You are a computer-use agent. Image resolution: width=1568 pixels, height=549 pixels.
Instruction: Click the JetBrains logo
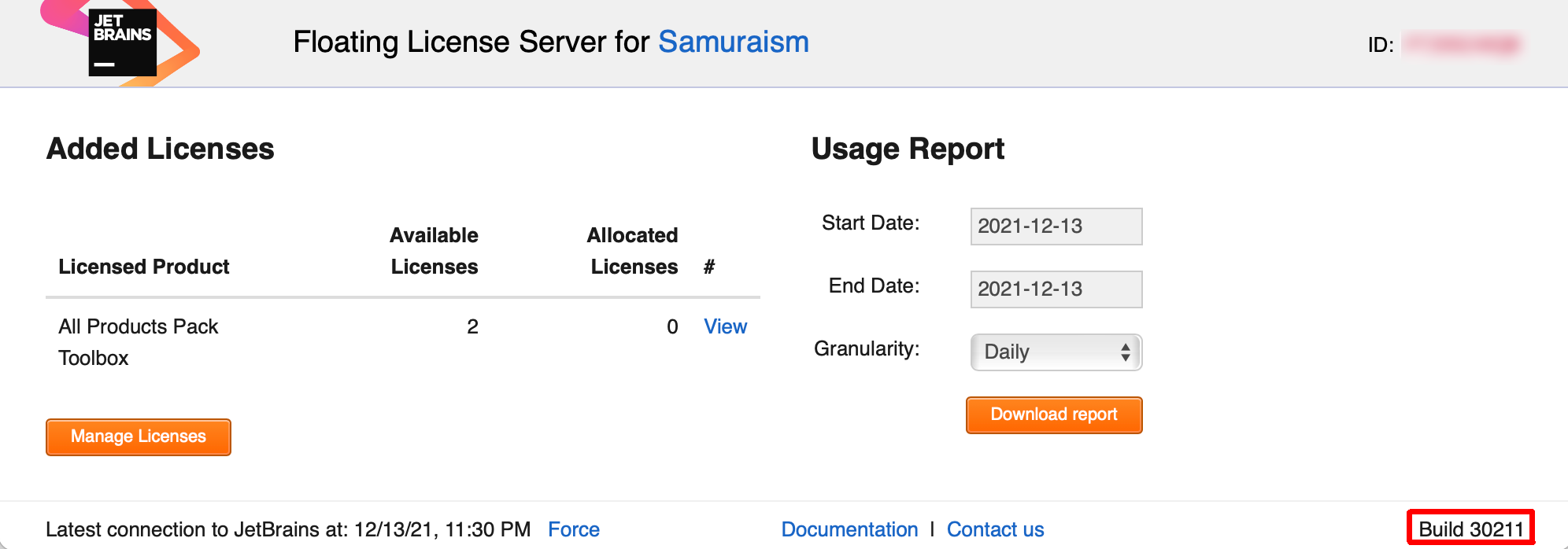click(120, 42)
